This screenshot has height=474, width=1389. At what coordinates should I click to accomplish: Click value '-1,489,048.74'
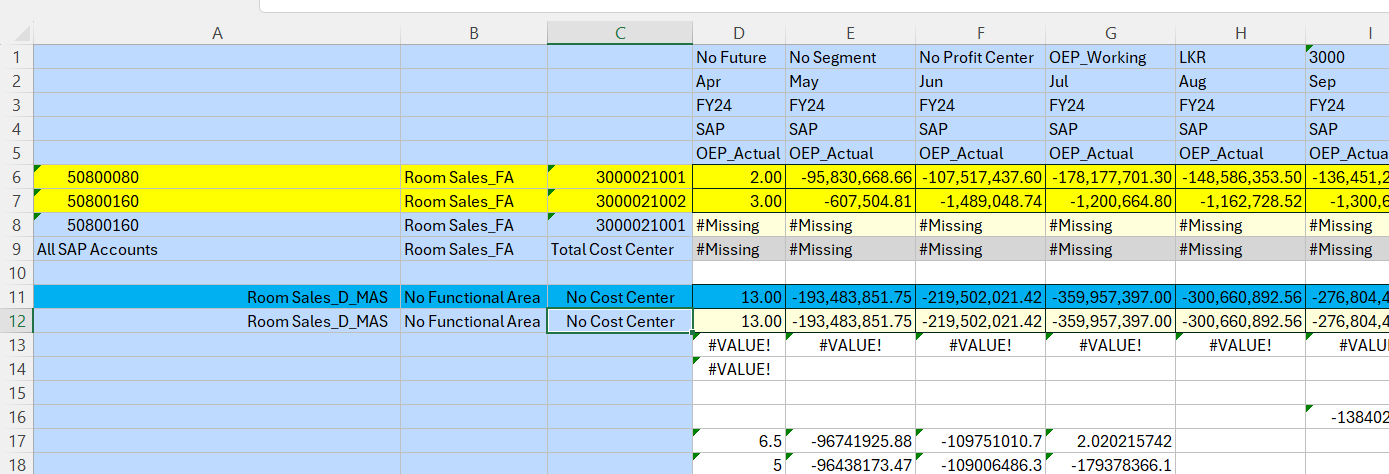[980, 201]
